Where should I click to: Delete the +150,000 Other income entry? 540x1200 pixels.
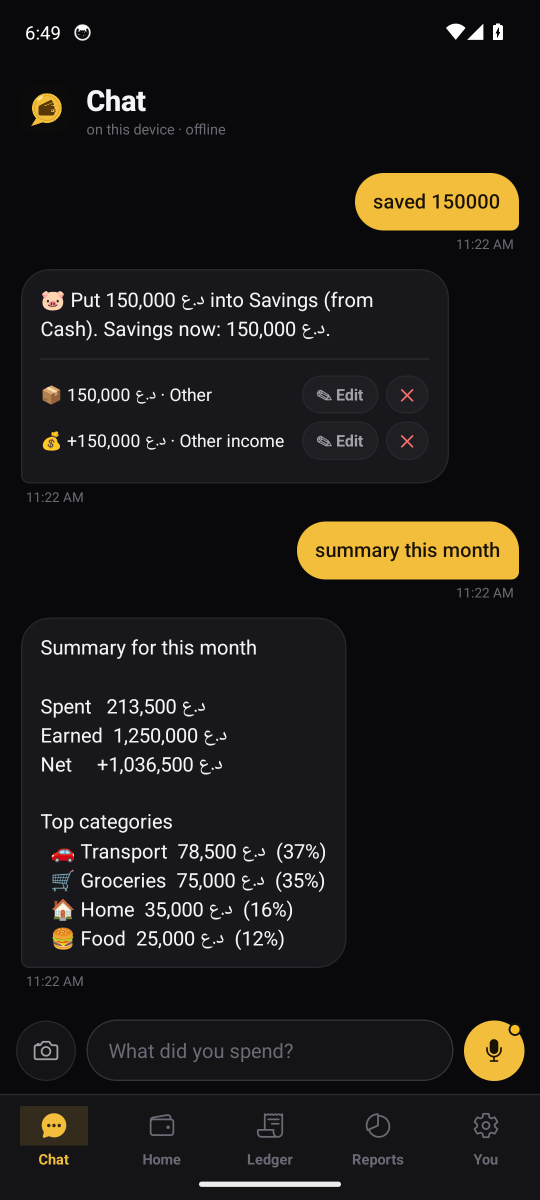tap(407, 441)
